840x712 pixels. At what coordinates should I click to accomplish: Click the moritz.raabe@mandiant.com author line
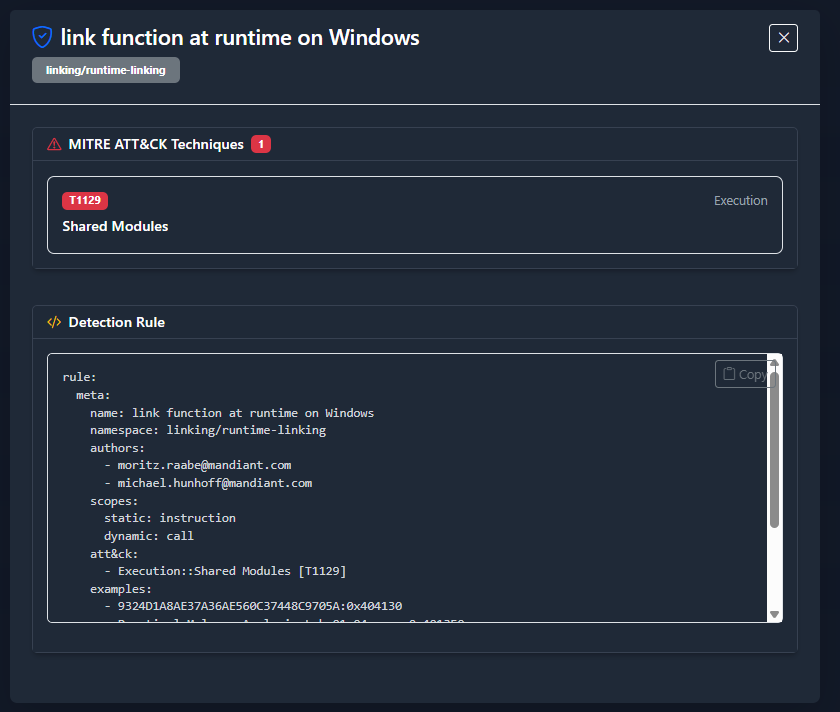click(198, 465)
